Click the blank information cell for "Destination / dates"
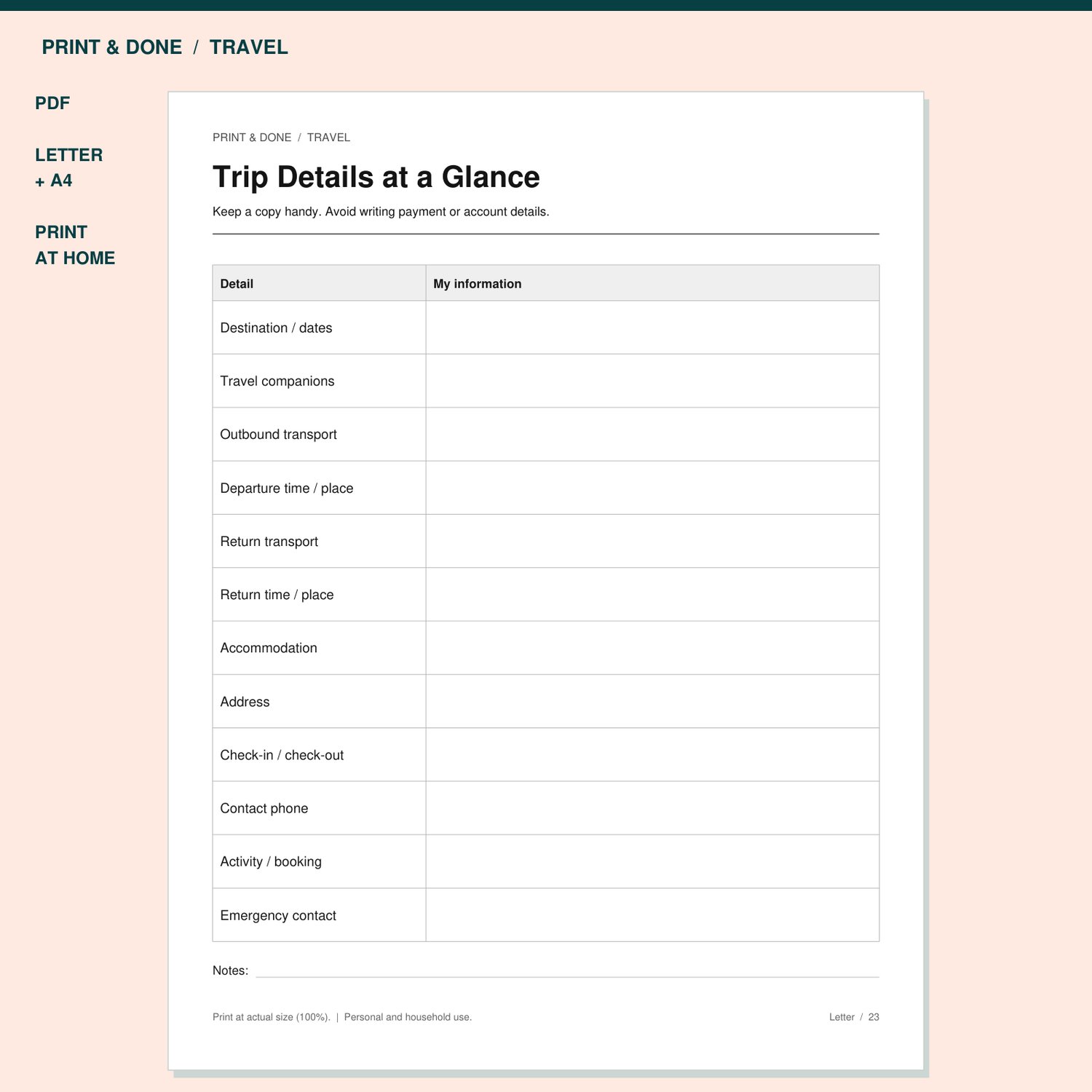1092x1092 pixels. click(x=652, y=328)
